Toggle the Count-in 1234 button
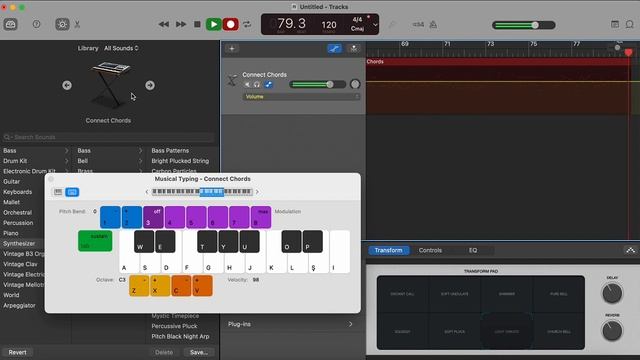 [x=418, y=24]
